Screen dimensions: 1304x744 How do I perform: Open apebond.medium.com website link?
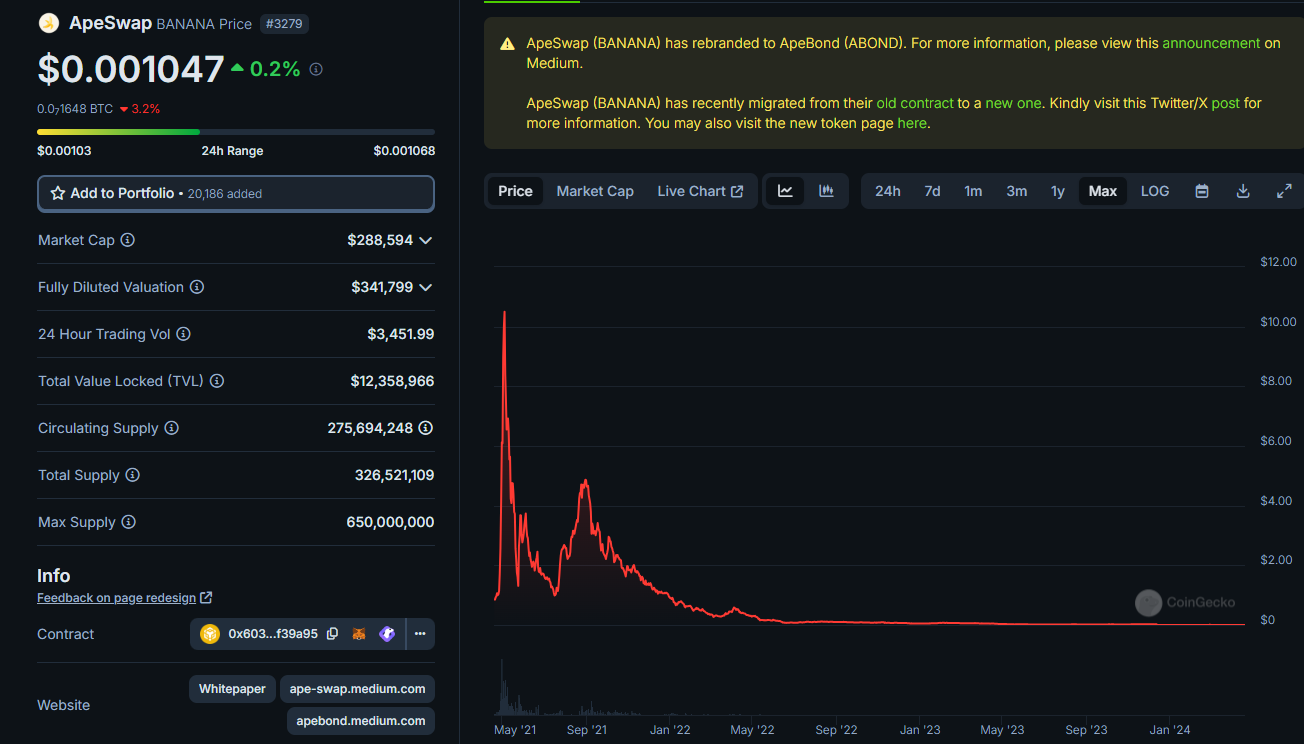[361, 720]
